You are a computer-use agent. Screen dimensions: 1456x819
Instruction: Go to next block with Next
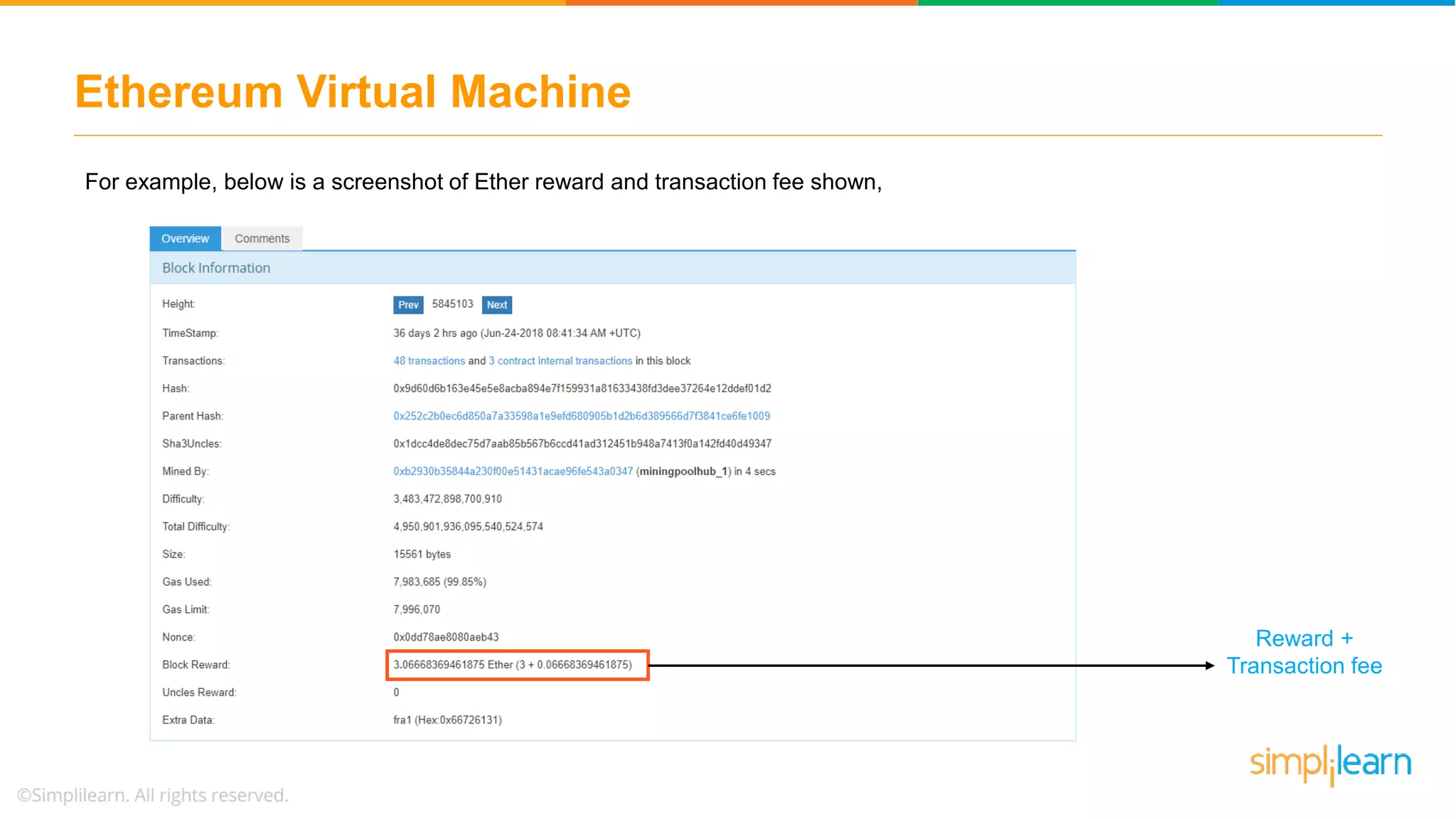click(x=497, y=305)
